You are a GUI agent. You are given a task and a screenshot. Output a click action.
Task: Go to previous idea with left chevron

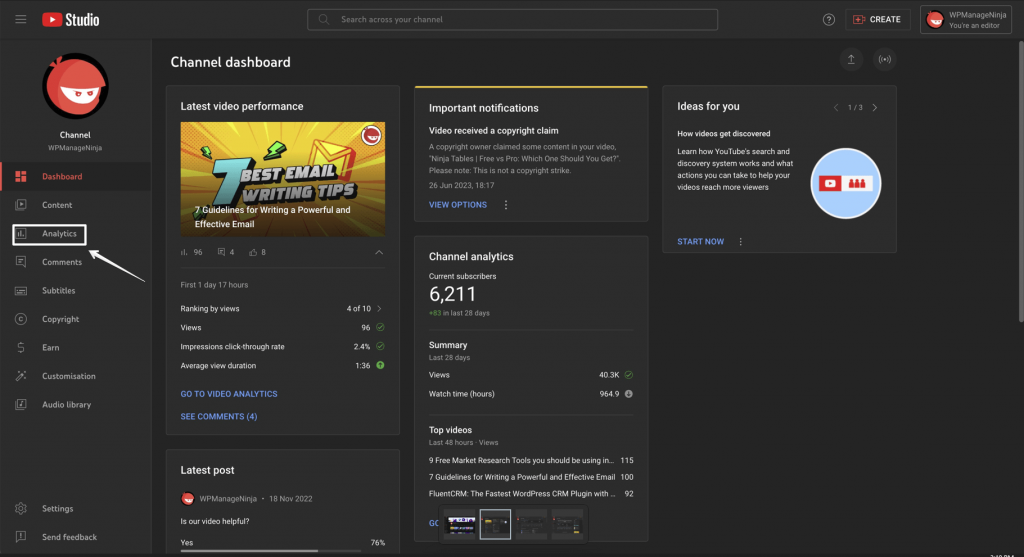tap(836, 107)
